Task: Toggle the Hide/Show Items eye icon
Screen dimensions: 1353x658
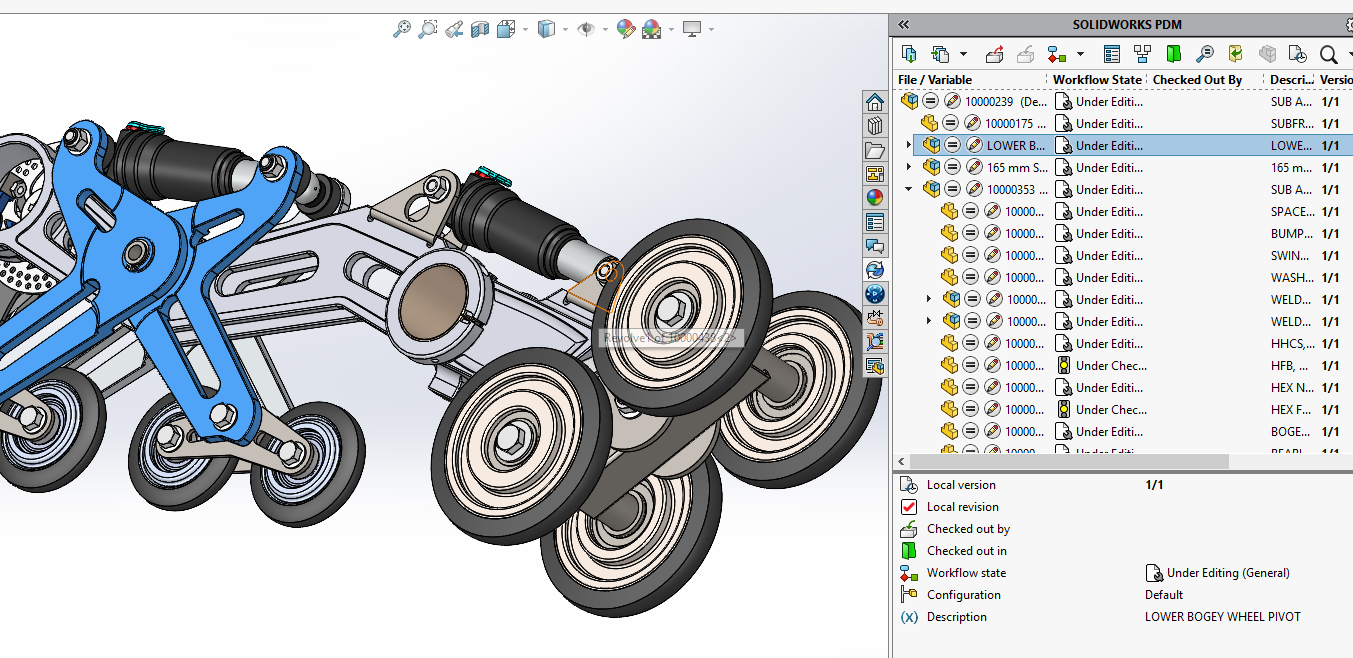Action: [x=587, y=28]
